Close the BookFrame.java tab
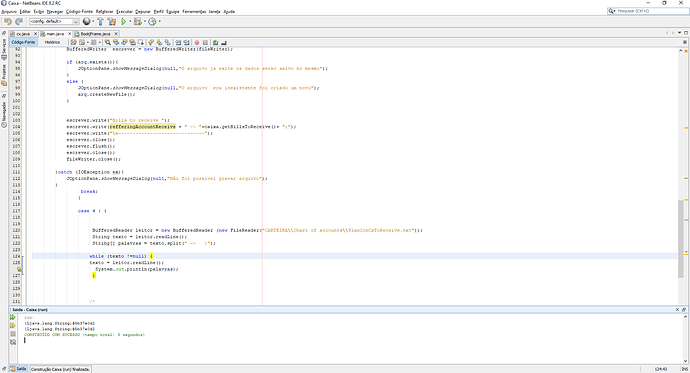 [x=116, y=34]
